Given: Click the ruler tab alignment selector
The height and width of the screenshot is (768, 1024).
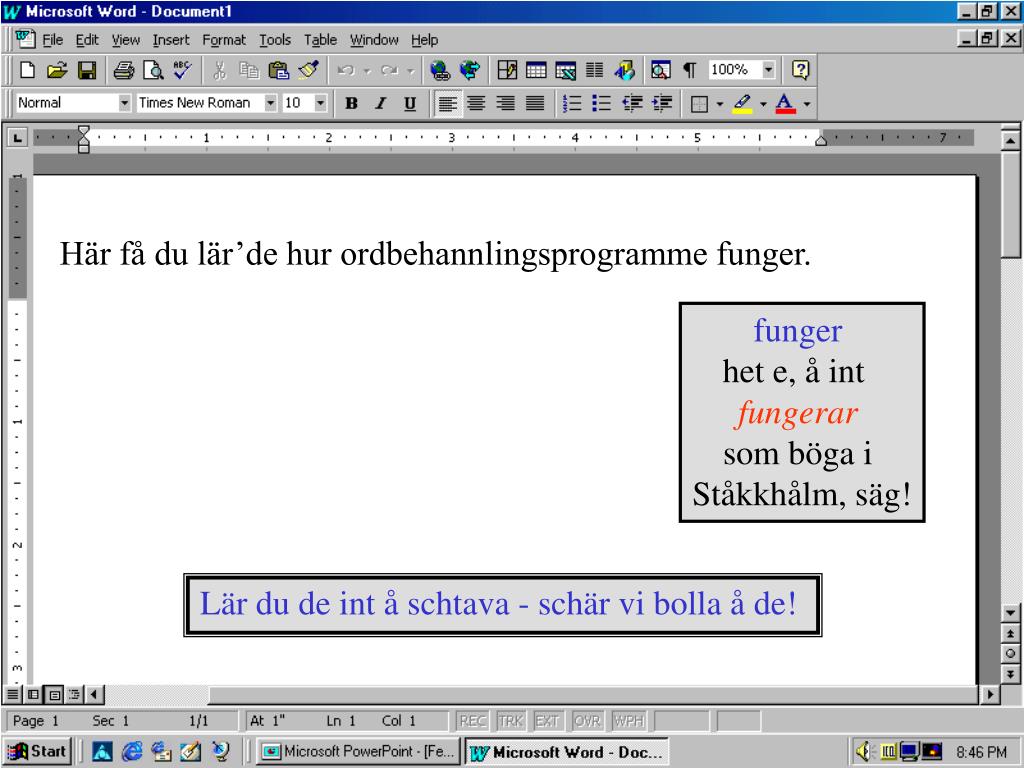Looking at the screenshot, I should [18, 138].
